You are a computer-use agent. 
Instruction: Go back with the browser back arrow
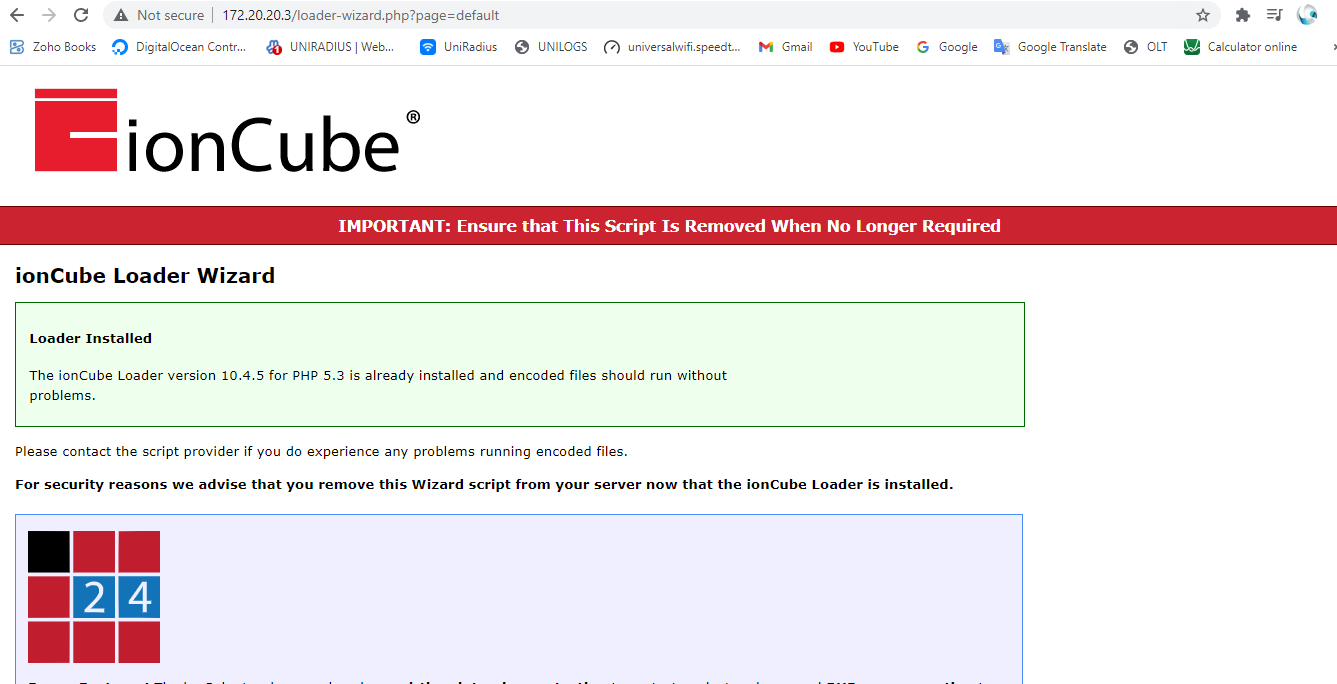click(17, 15)
